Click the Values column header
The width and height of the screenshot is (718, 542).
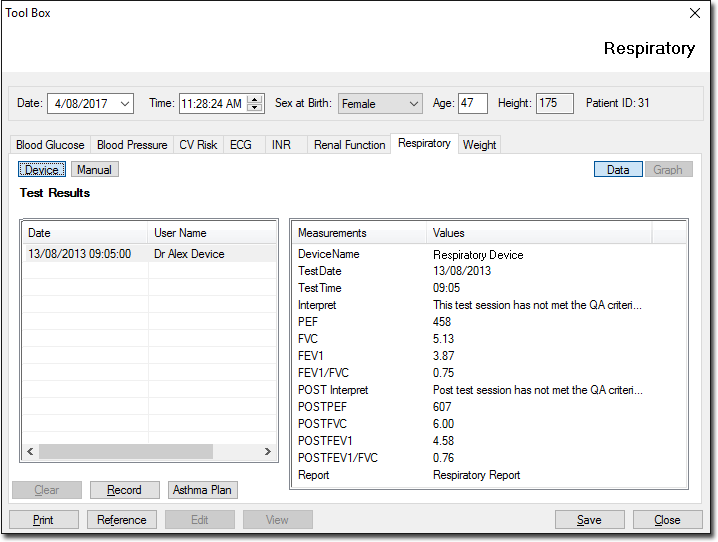(x=539, y=233)
